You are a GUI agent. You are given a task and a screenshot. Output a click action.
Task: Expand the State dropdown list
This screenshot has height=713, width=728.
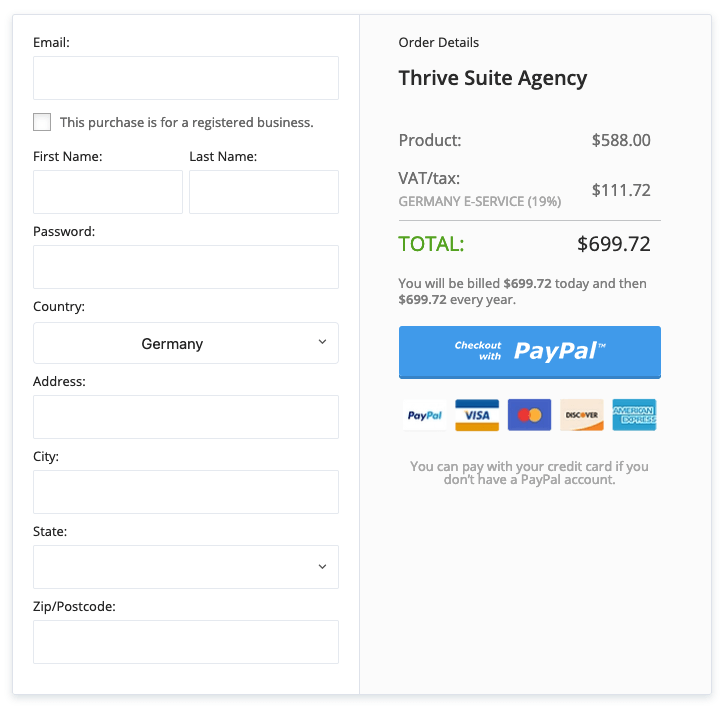185,567
